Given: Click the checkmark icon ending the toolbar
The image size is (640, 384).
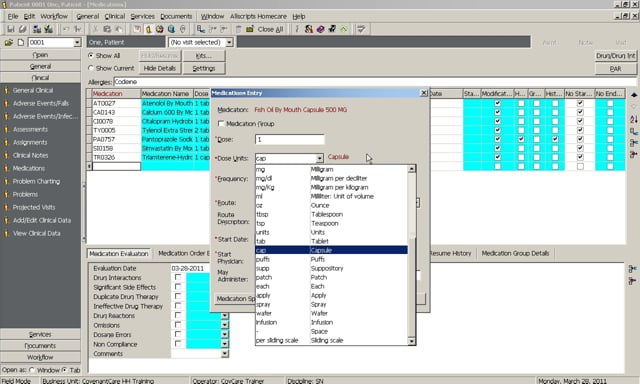Looking at the screenshot, I should pyautogui.click(x=361, y=29).
